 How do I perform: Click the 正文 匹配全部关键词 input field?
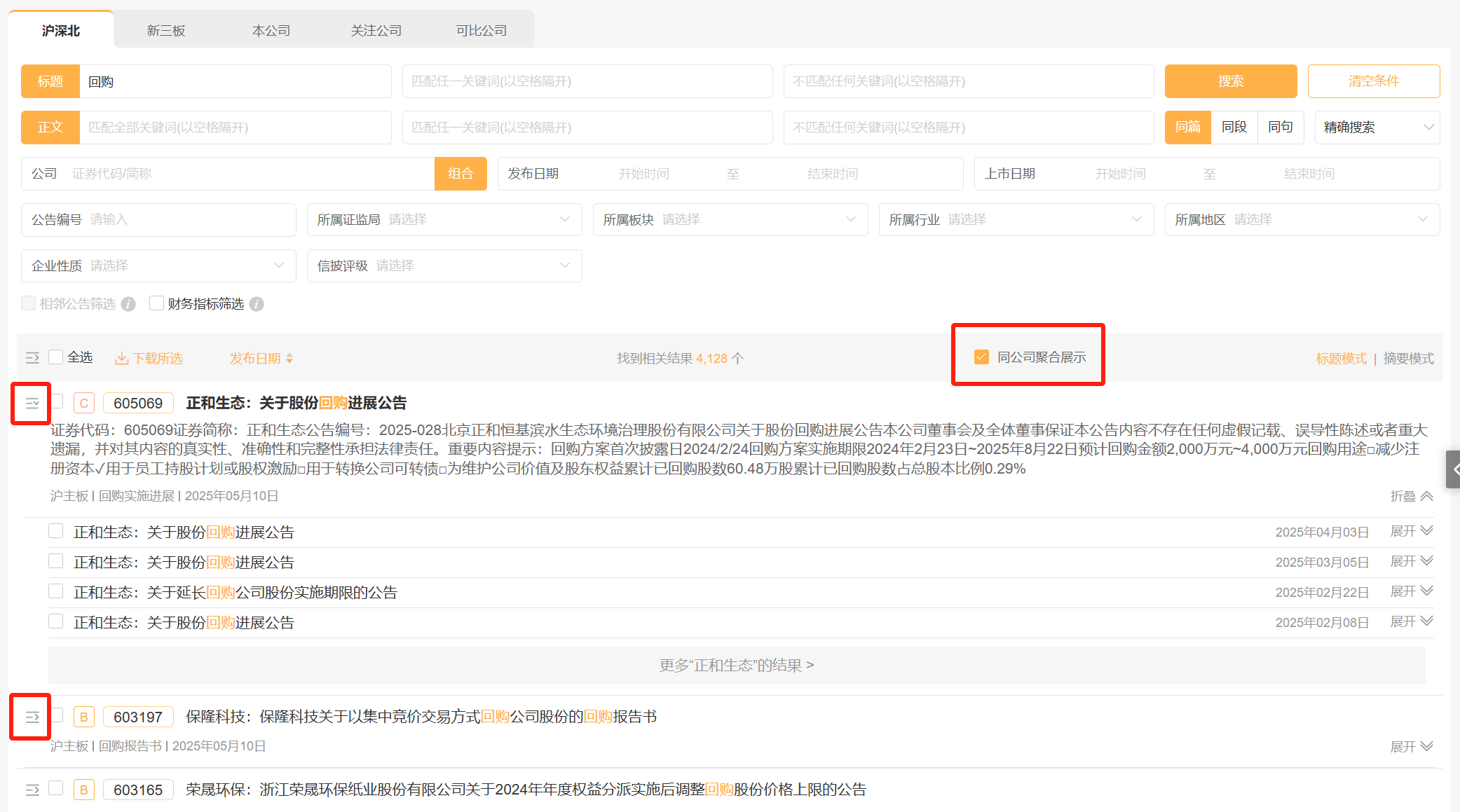tap(236, 128)
